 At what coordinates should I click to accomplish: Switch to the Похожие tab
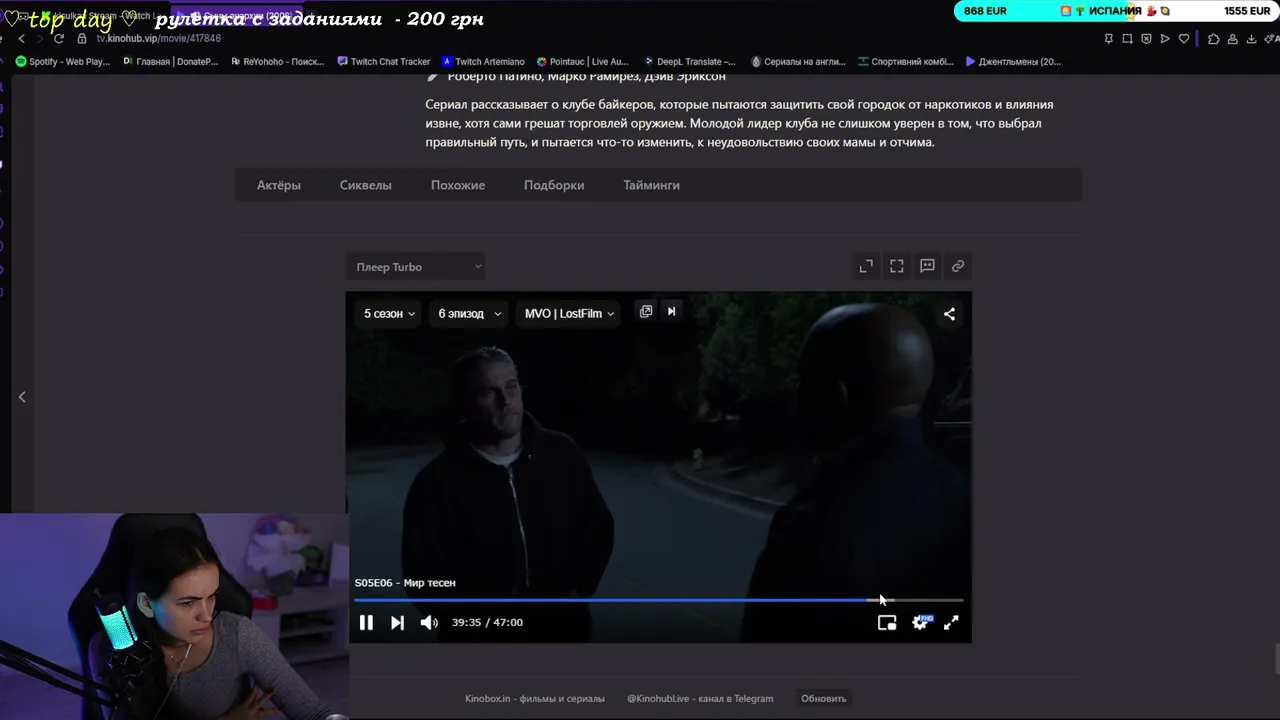click(458, 185)
